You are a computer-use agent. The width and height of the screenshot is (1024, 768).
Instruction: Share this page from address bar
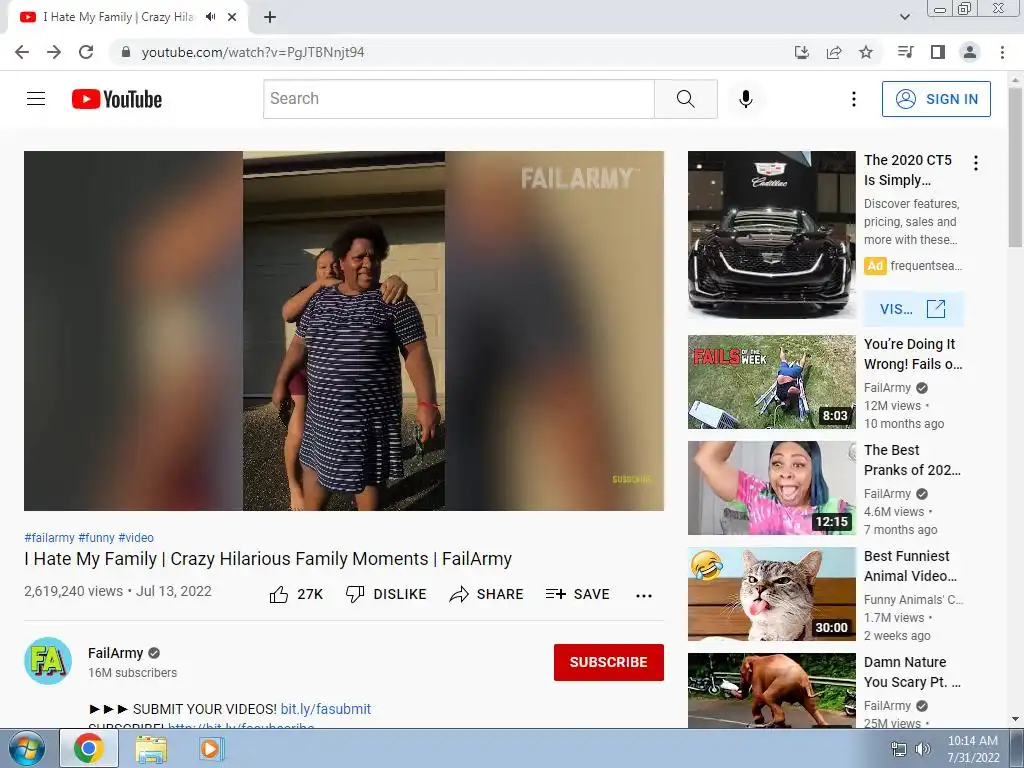[x=834, y=52]
